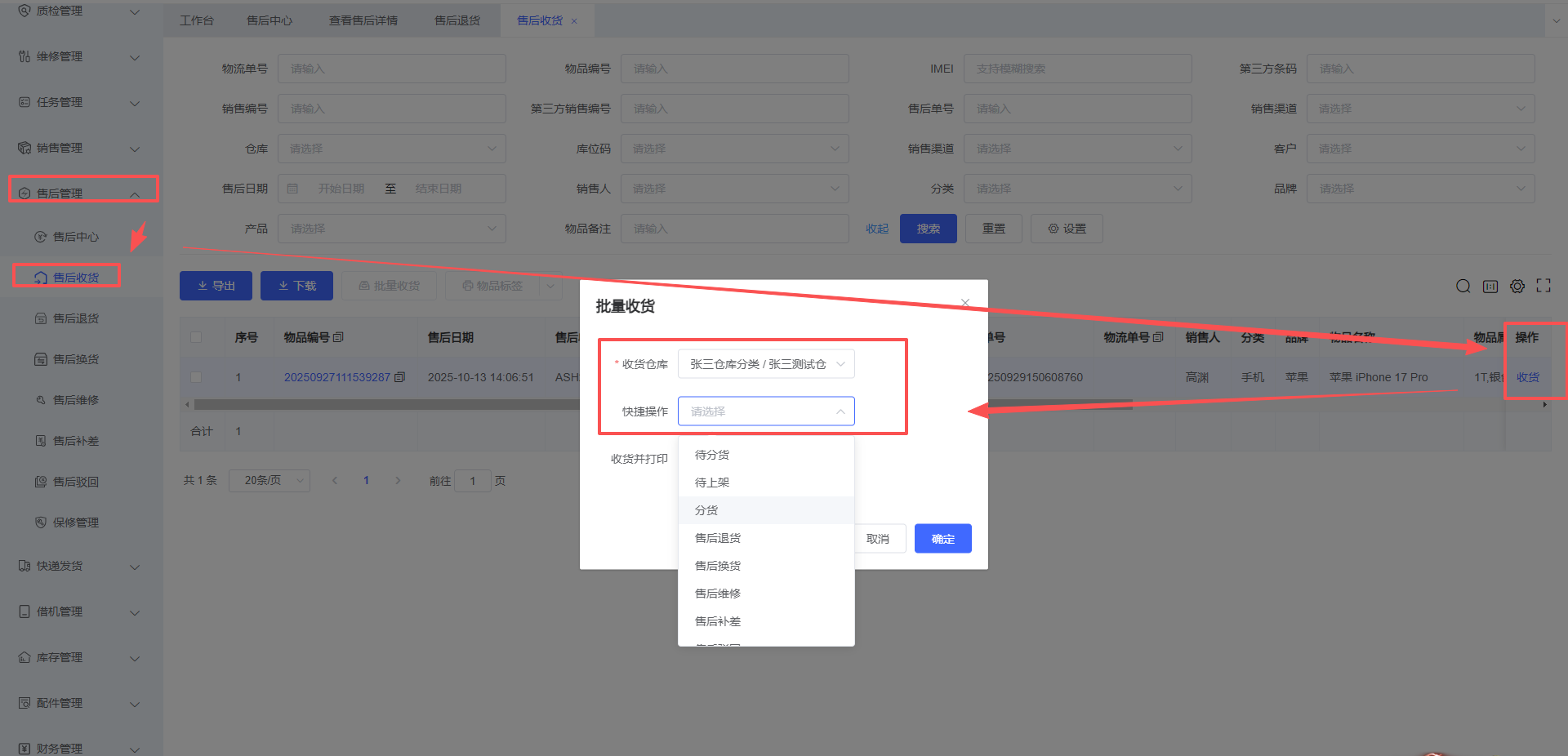Click the table search magnifier icon
The image size is (1568, 756).
[1463, 286]
